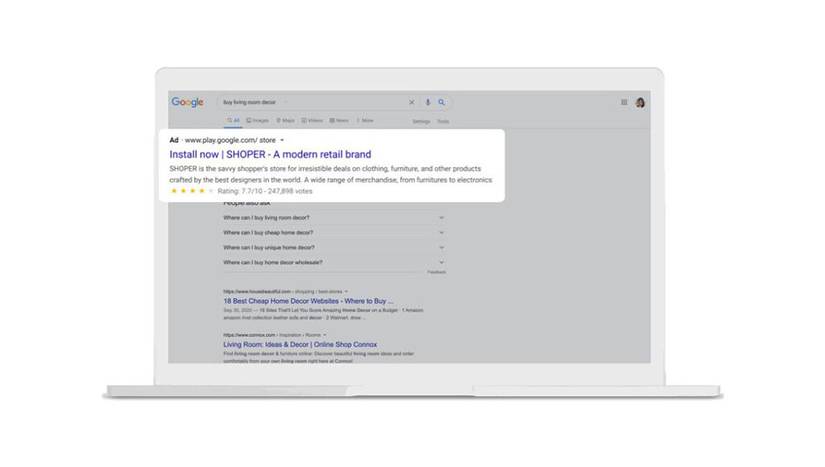
Task: Click the 'Ad' label in the highlighted result
Action: pos(174,140)
